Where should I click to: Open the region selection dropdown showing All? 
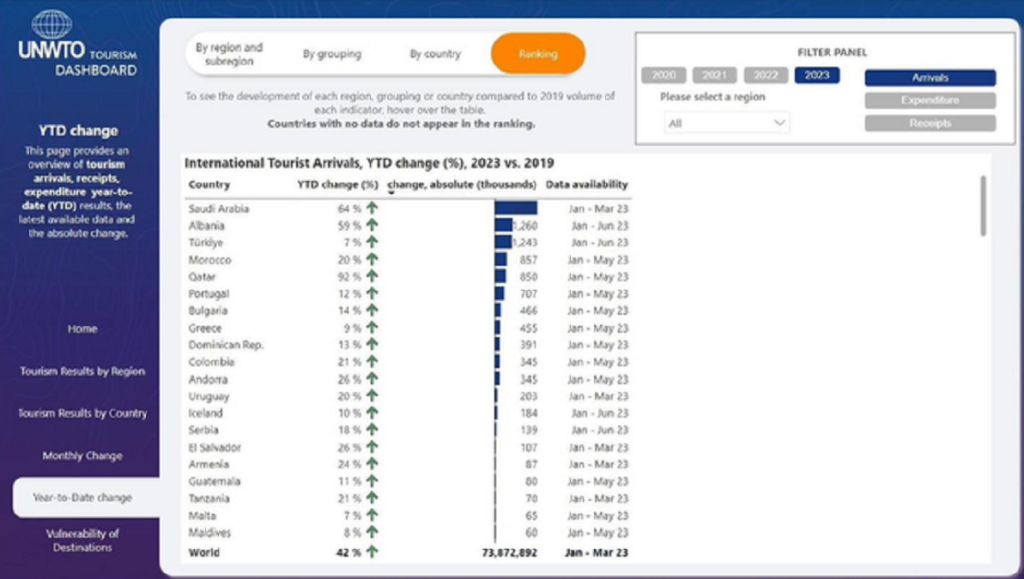tap(726, 123)
